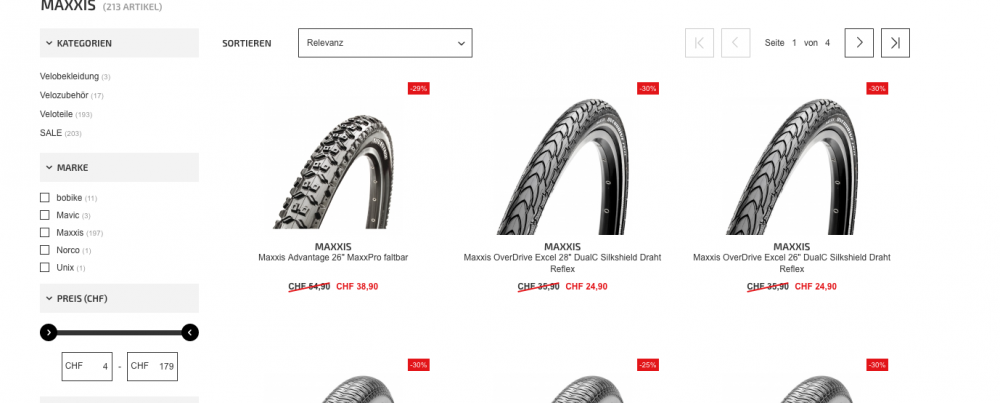Viewport: 1000px width, 403px height.
Task: Click the minimum price CHF field
Action: click(x=87, y=366)
